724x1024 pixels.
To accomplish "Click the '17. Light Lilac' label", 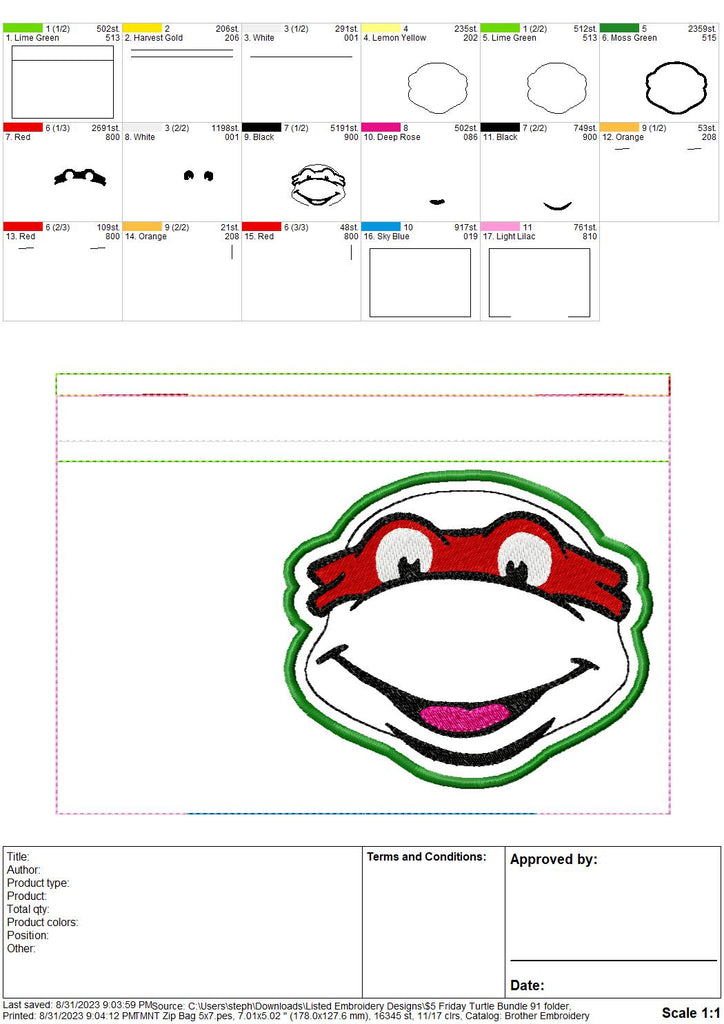I will 509,236.
